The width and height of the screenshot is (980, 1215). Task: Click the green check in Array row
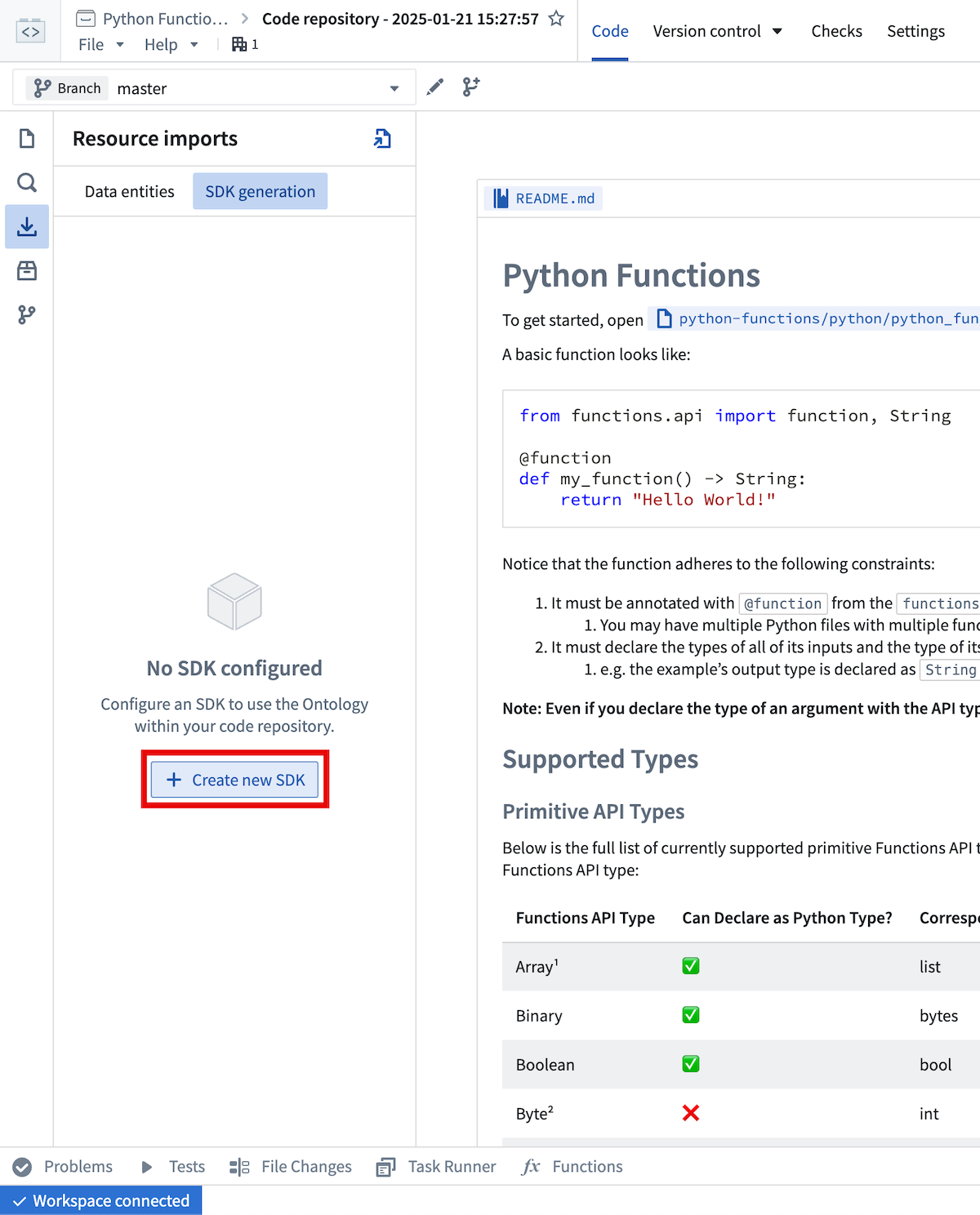691,966
